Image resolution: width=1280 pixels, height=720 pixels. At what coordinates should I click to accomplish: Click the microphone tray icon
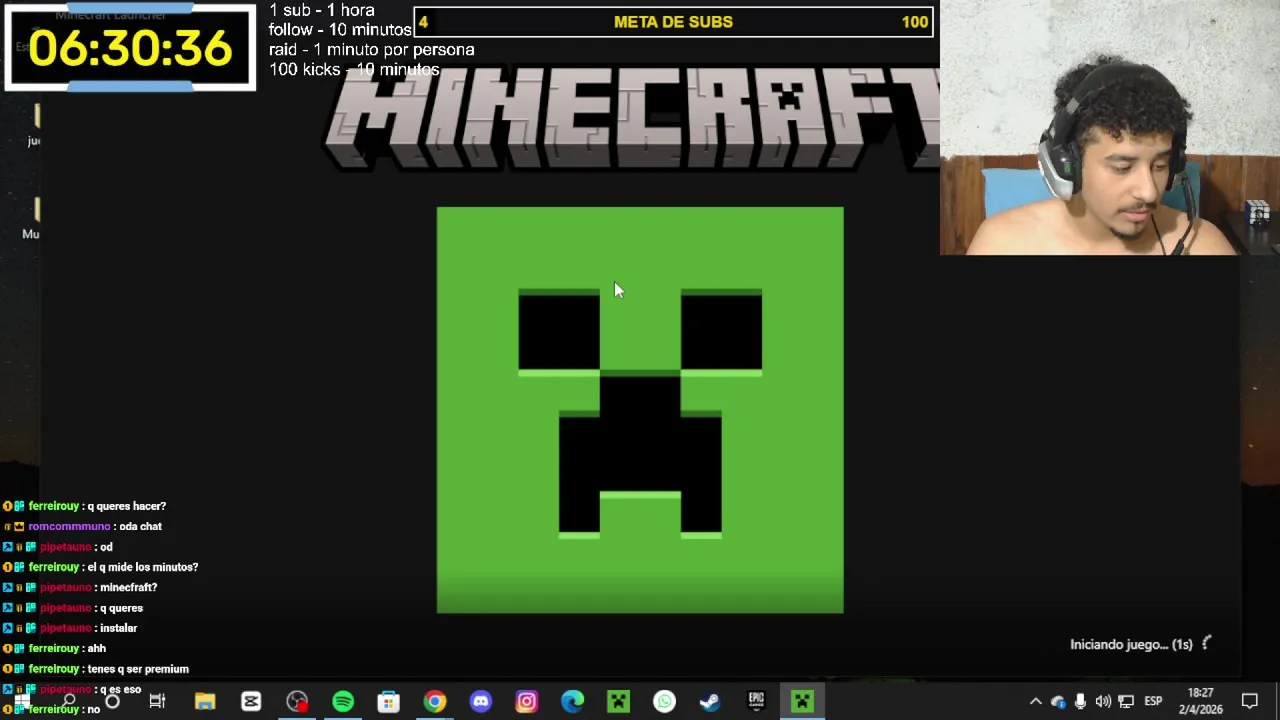[1080, 701]
